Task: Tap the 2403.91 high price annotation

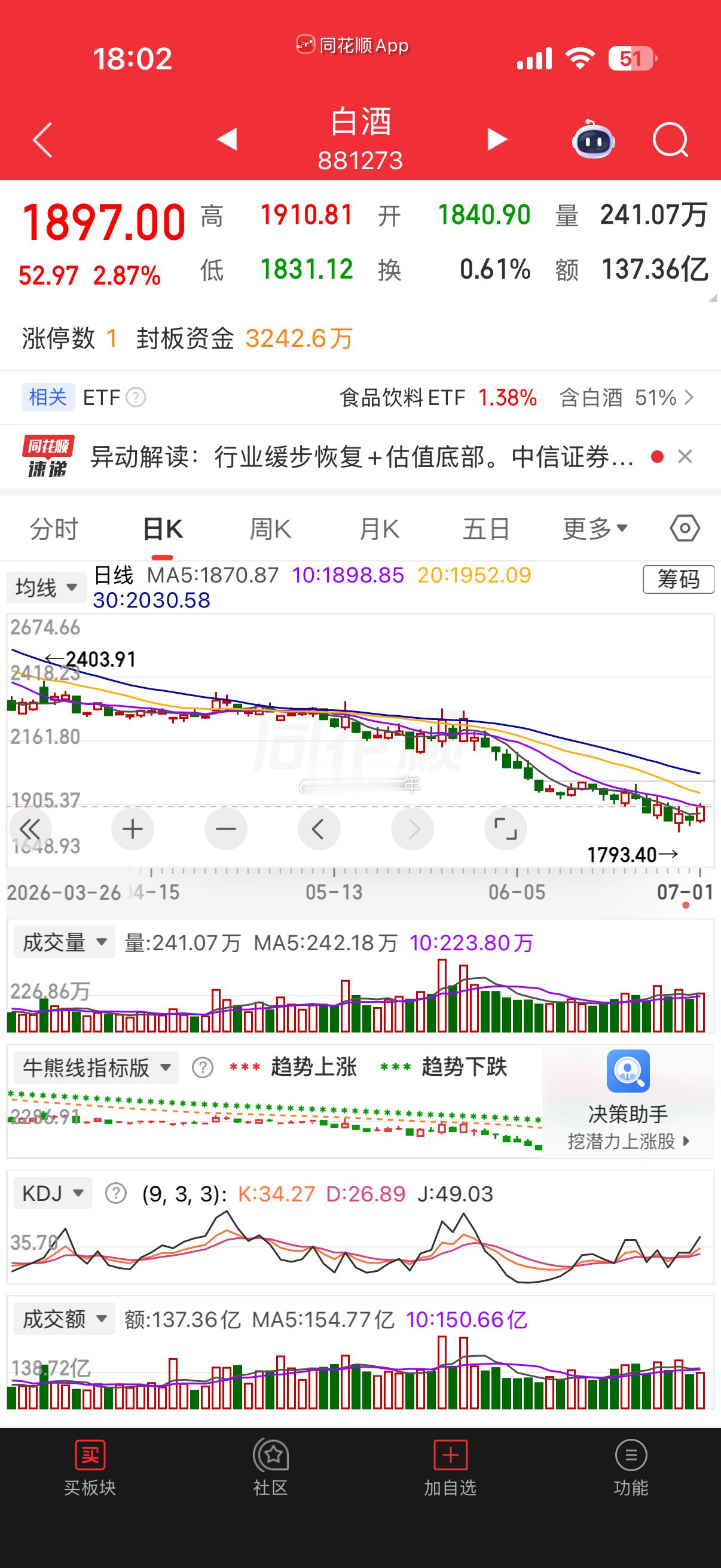Action: tap(91, 659)
